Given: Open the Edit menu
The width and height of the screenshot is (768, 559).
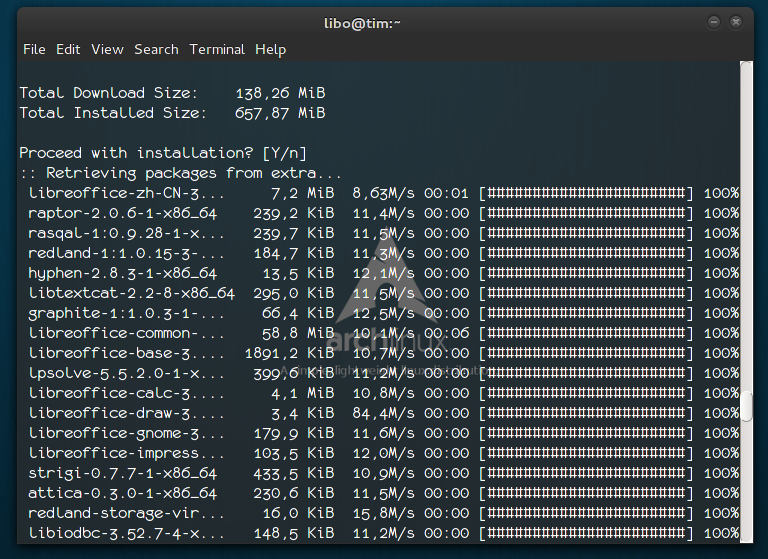Looking at the screenshot, I should pyautogui.click(x=68, y=49).
